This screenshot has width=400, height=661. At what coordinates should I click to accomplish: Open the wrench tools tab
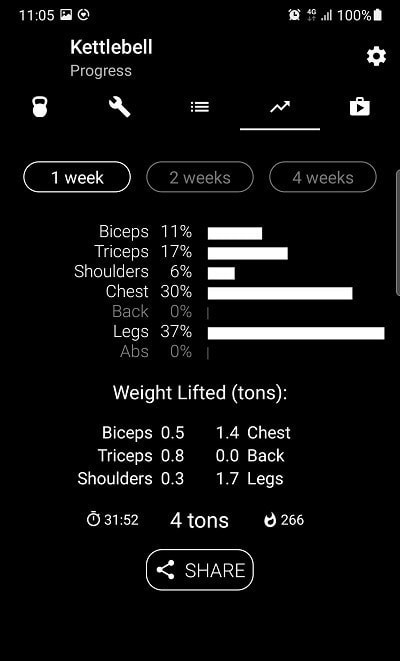(120, 107)
